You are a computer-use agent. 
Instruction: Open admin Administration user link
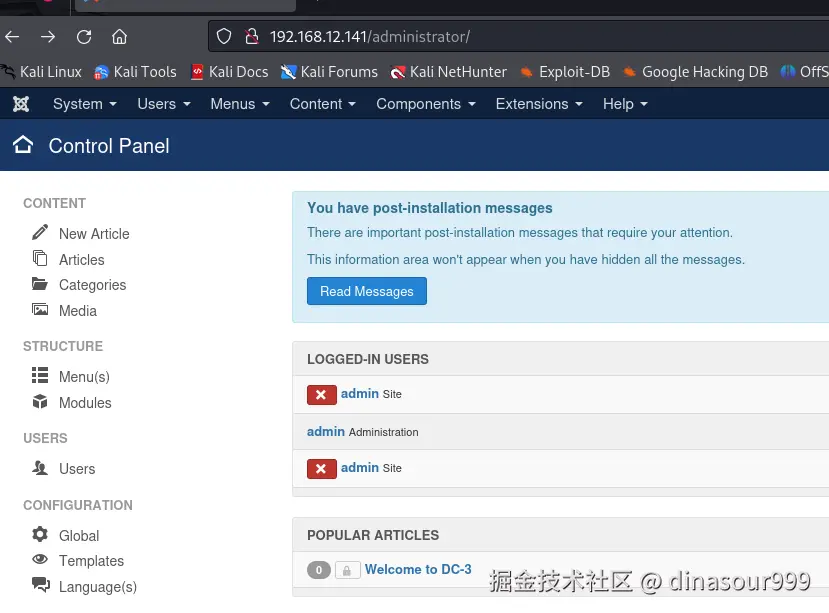coord(326,432)
